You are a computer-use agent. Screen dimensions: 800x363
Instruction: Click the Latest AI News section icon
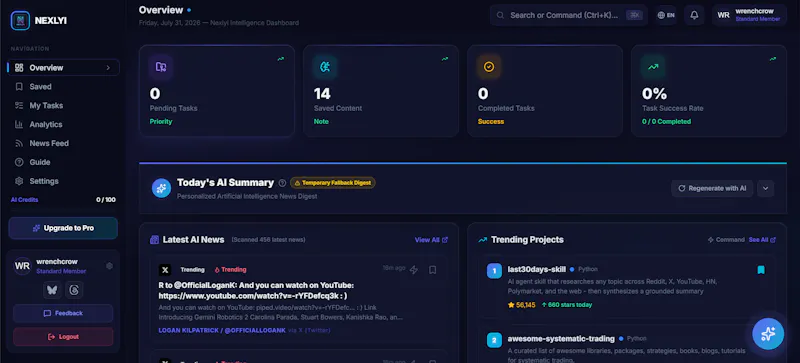click(x=155, y=239)
